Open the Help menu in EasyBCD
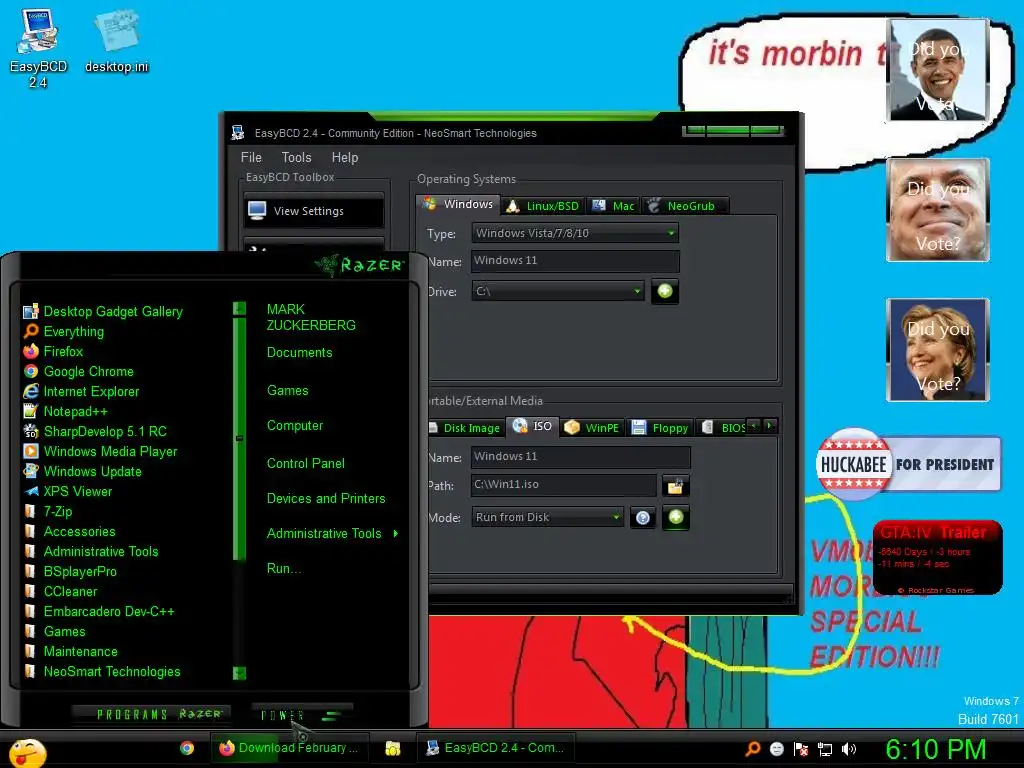 [x=345, y=157]
